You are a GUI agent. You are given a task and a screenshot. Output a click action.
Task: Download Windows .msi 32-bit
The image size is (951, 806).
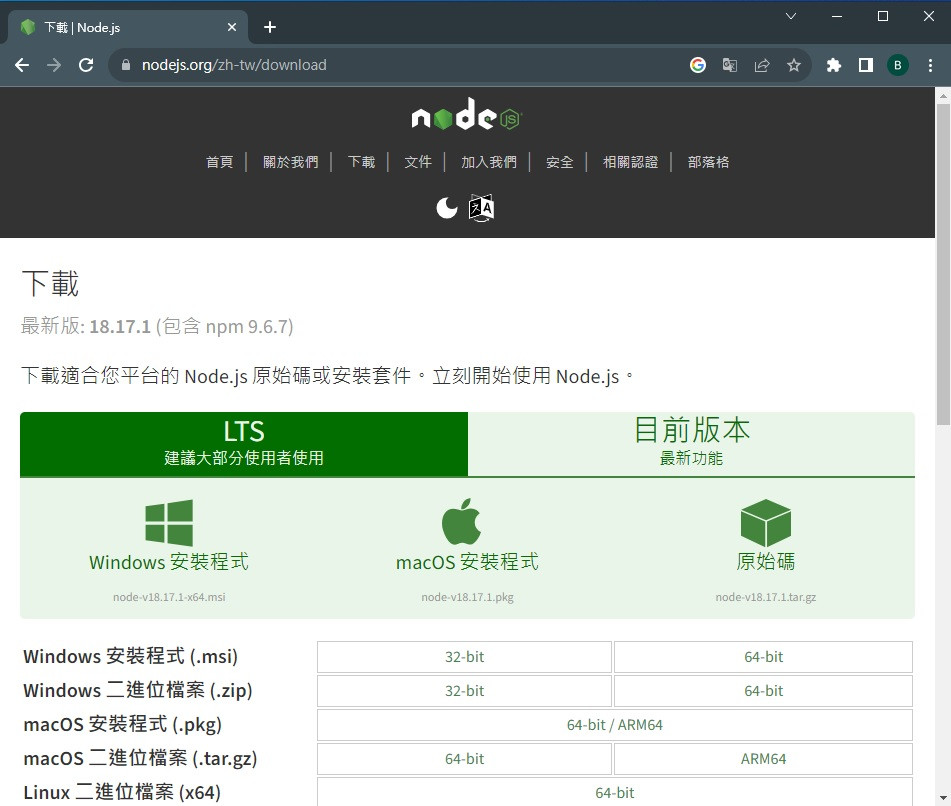point(465,657)
